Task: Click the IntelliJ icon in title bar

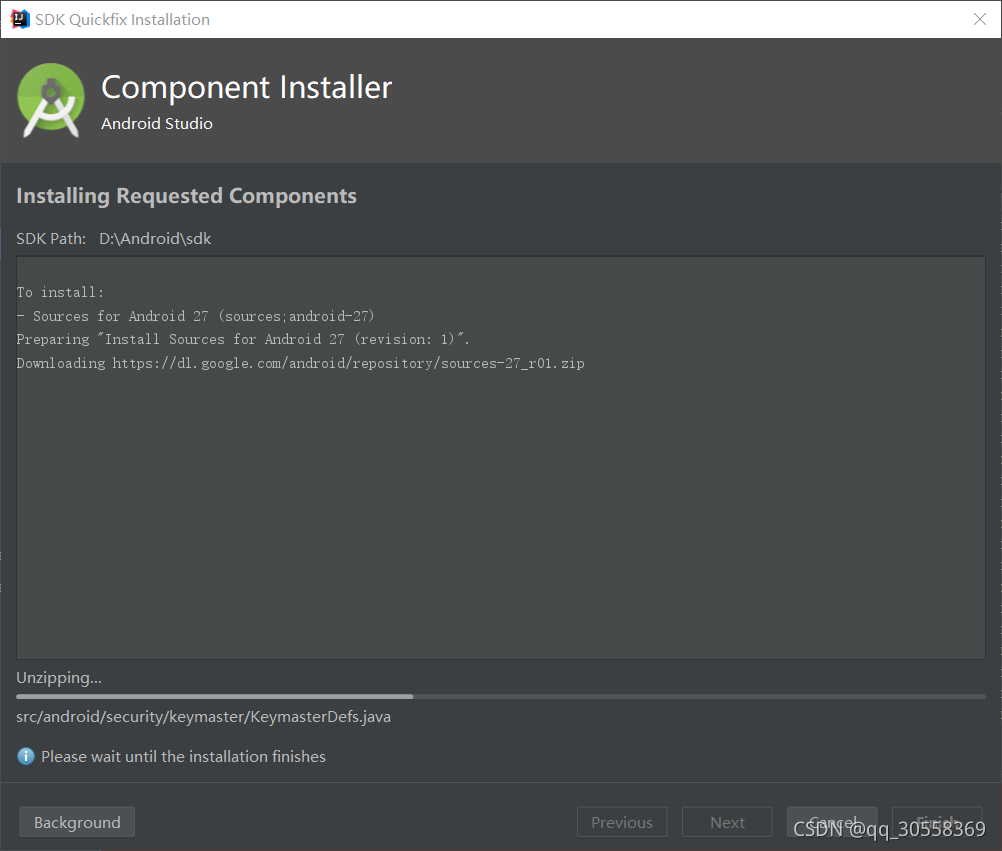Action: [20, 19]
